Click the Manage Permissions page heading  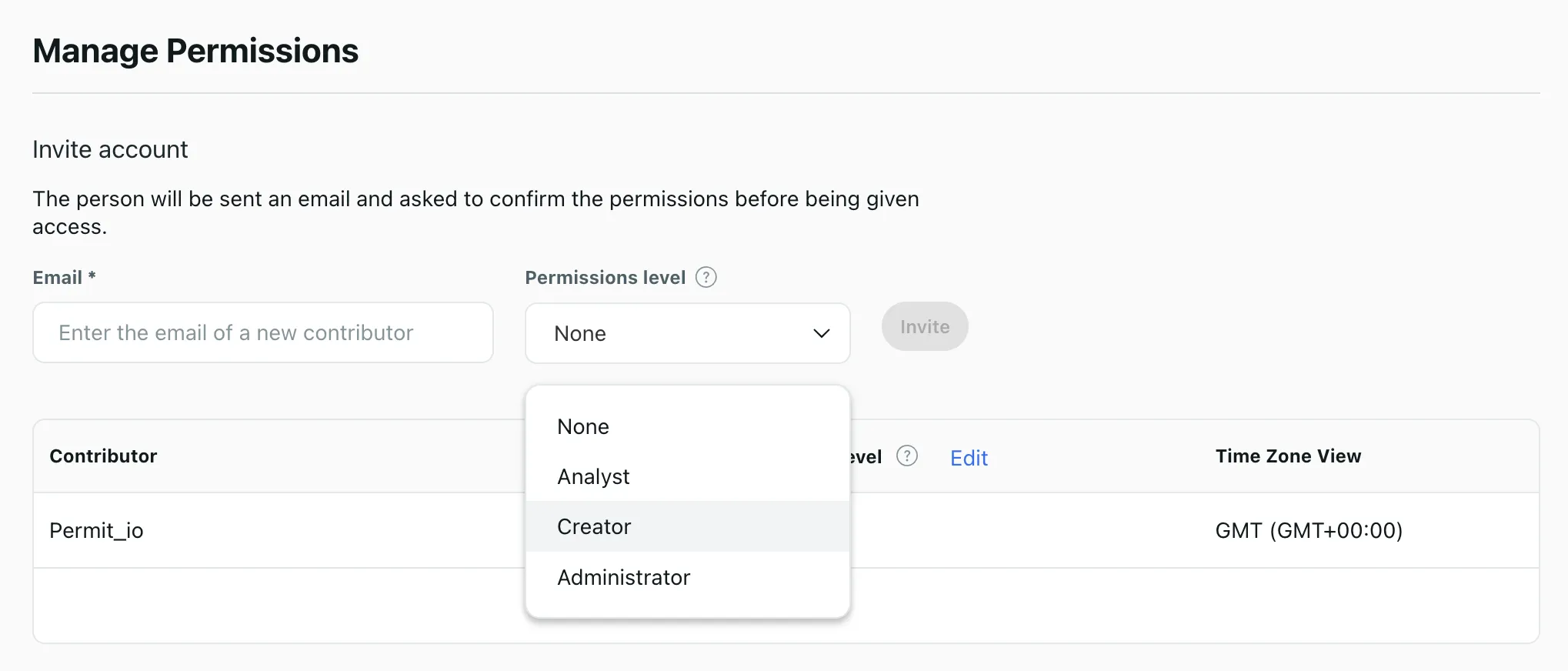point(195,52)
